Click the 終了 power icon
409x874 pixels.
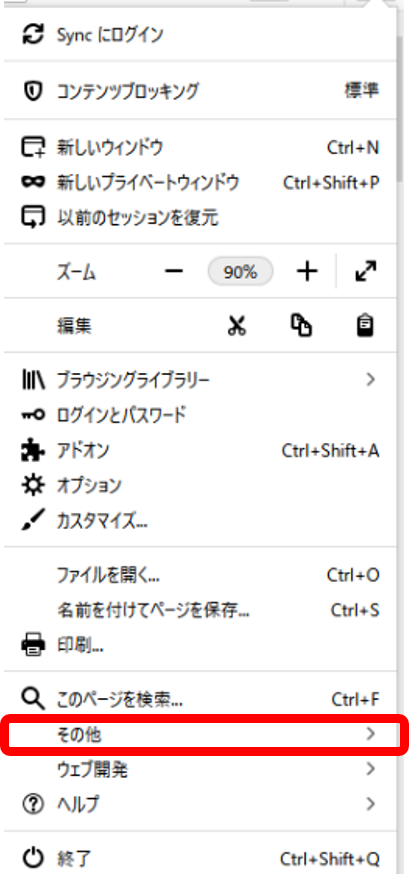[x=33, y=858]
